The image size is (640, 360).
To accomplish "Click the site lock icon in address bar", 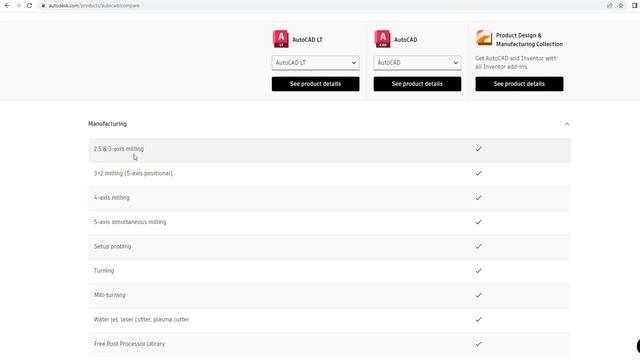I will [43, 6].
